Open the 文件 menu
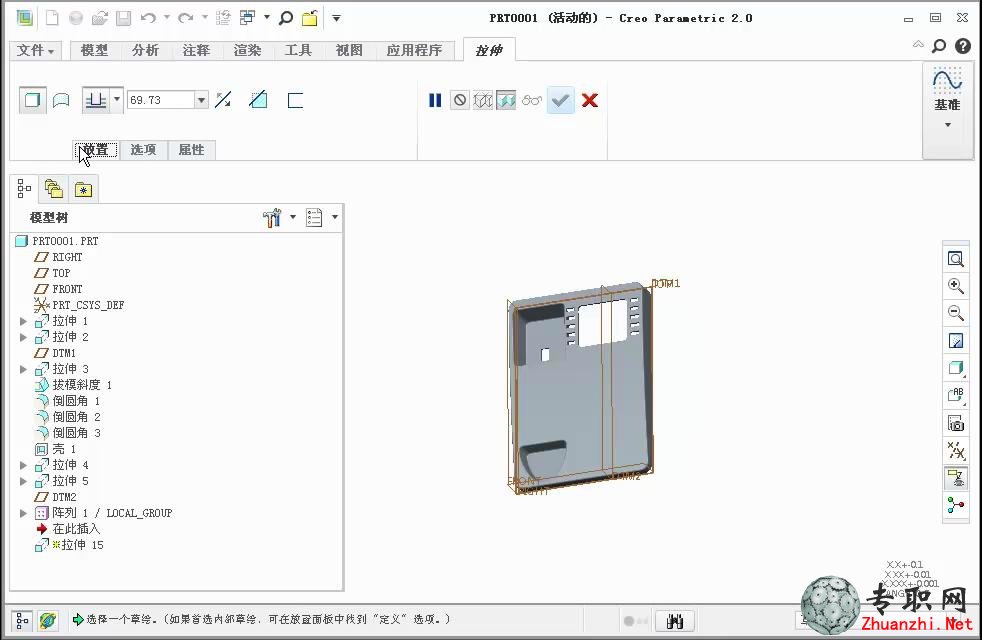This screenshot has height=640, width=982. [x=35, y=50]
